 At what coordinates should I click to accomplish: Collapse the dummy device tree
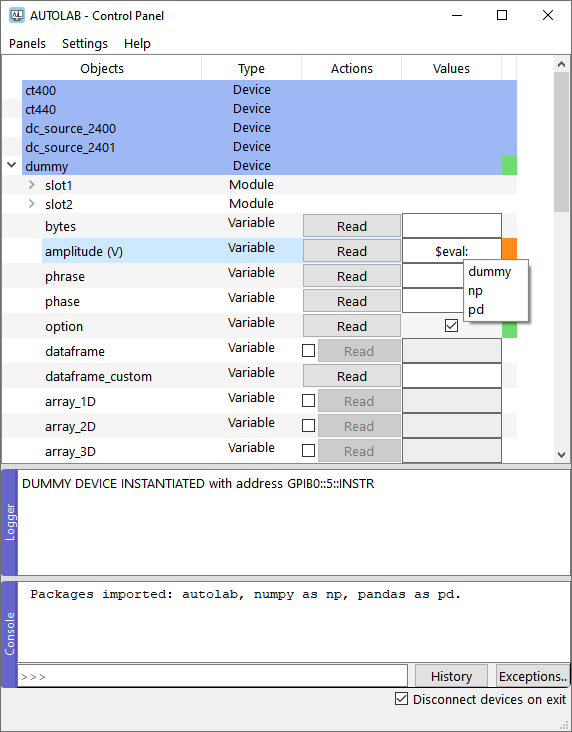coord(12,165)
